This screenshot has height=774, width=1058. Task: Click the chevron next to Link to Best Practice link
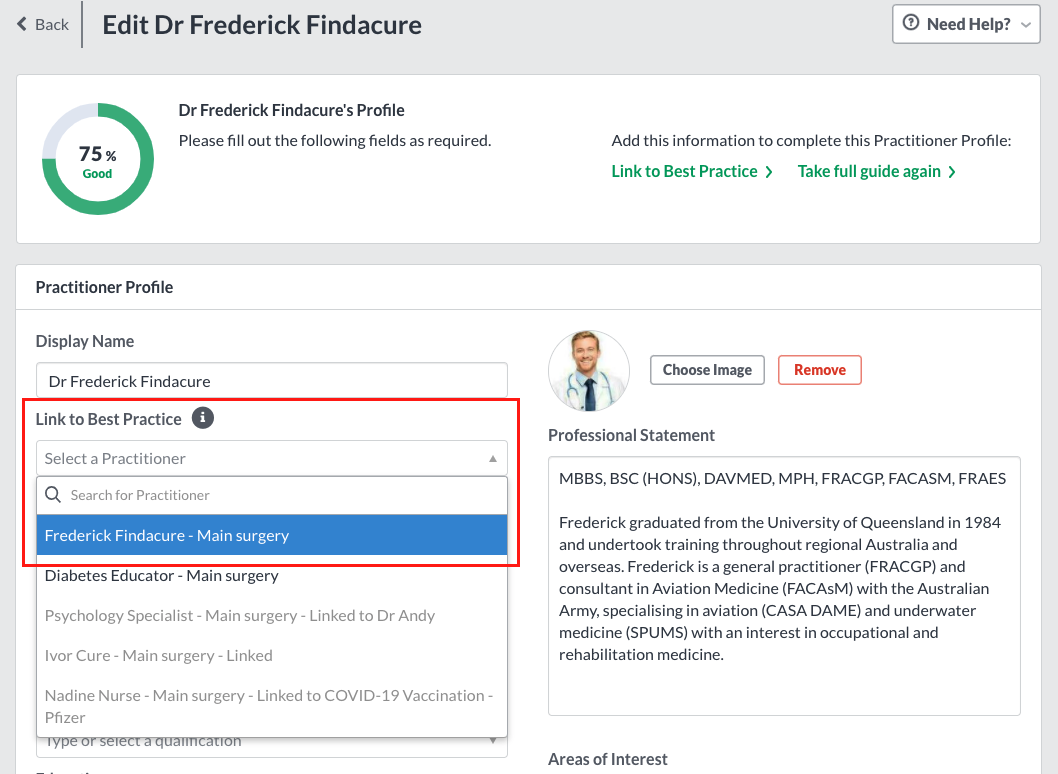pyautogui.click(x=769, y=172)
